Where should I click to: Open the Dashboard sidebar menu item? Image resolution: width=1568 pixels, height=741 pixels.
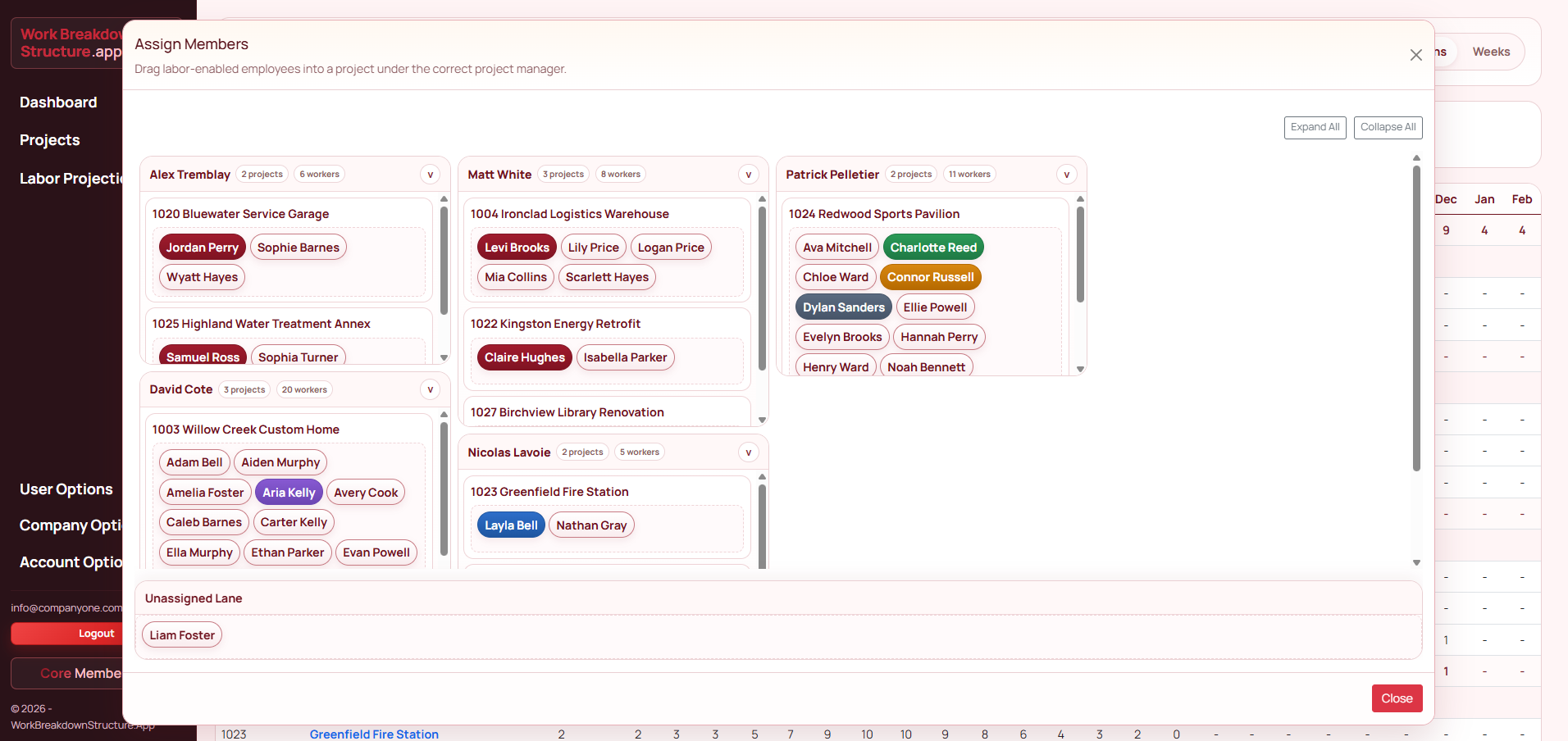click(x=58, y=102)
